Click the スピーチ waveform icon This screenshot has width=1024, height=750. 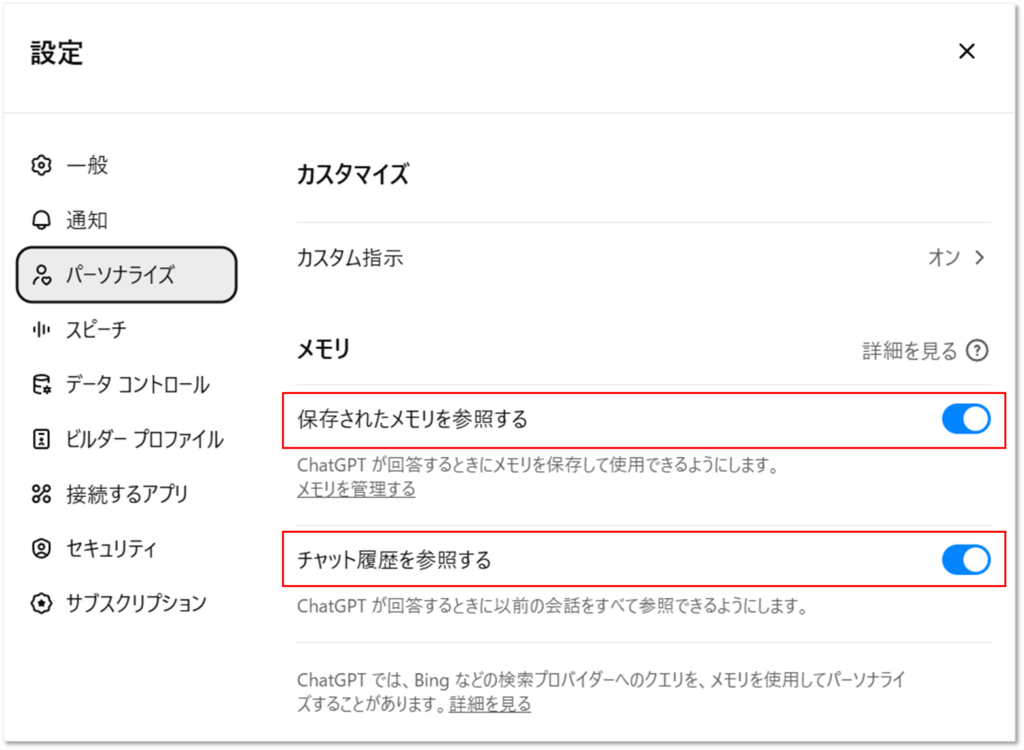pyautogui.click(x=41, y=329)
